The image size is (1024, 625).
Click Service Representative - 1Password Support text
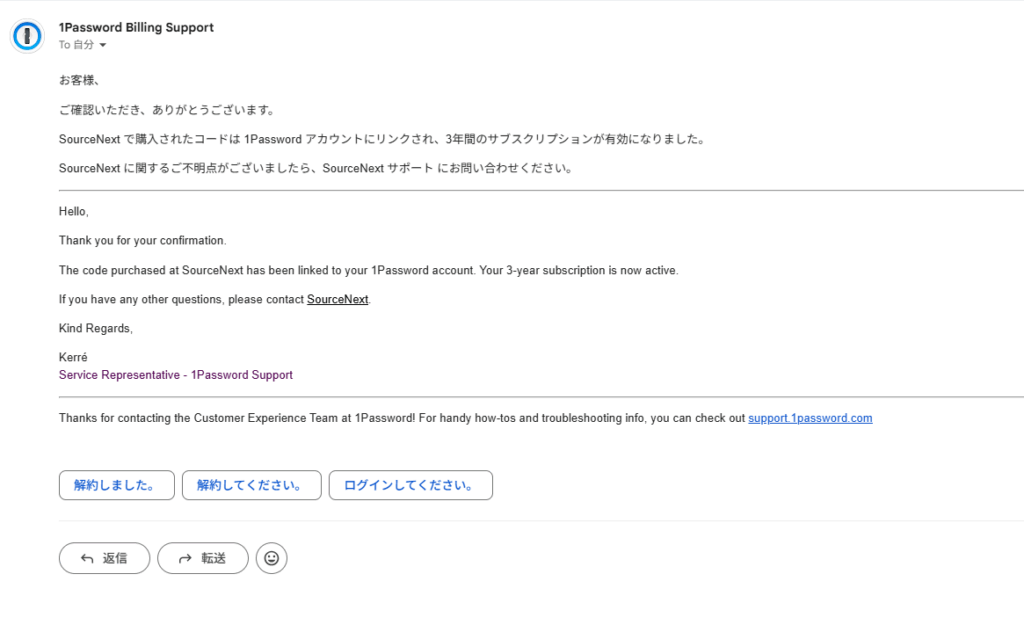[x=176, y=375]
